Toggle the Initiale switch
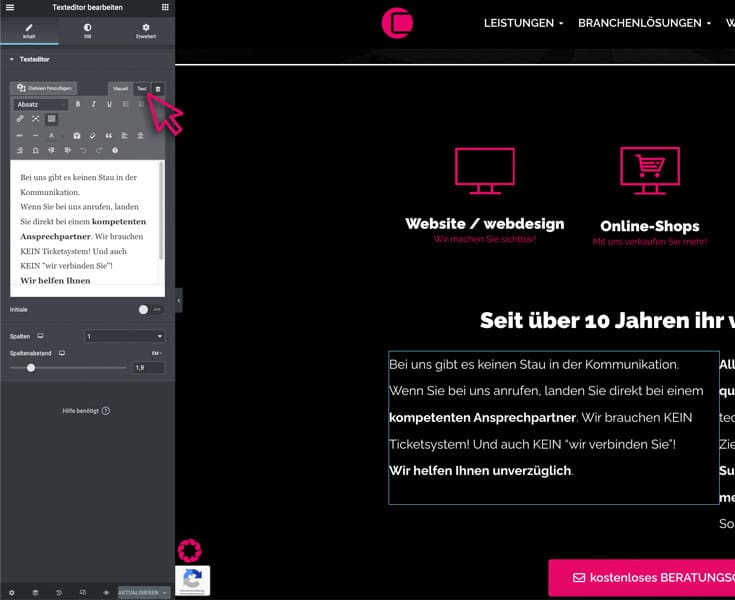Image resolution: width=735 pixels, height=600 pixels. (150, 310)
